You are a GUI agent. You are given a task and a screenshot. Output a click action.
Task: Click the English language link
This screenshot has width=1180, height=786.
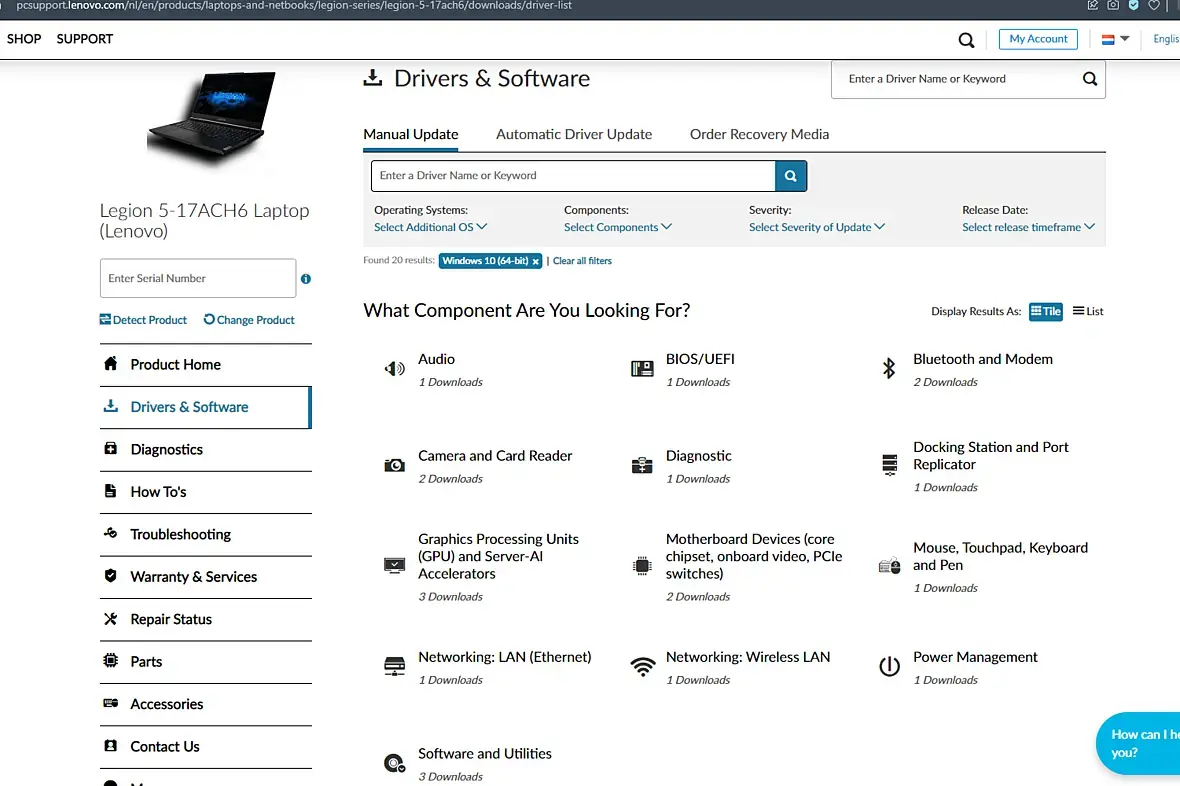pyautogui.click(x=1166, y=39)
